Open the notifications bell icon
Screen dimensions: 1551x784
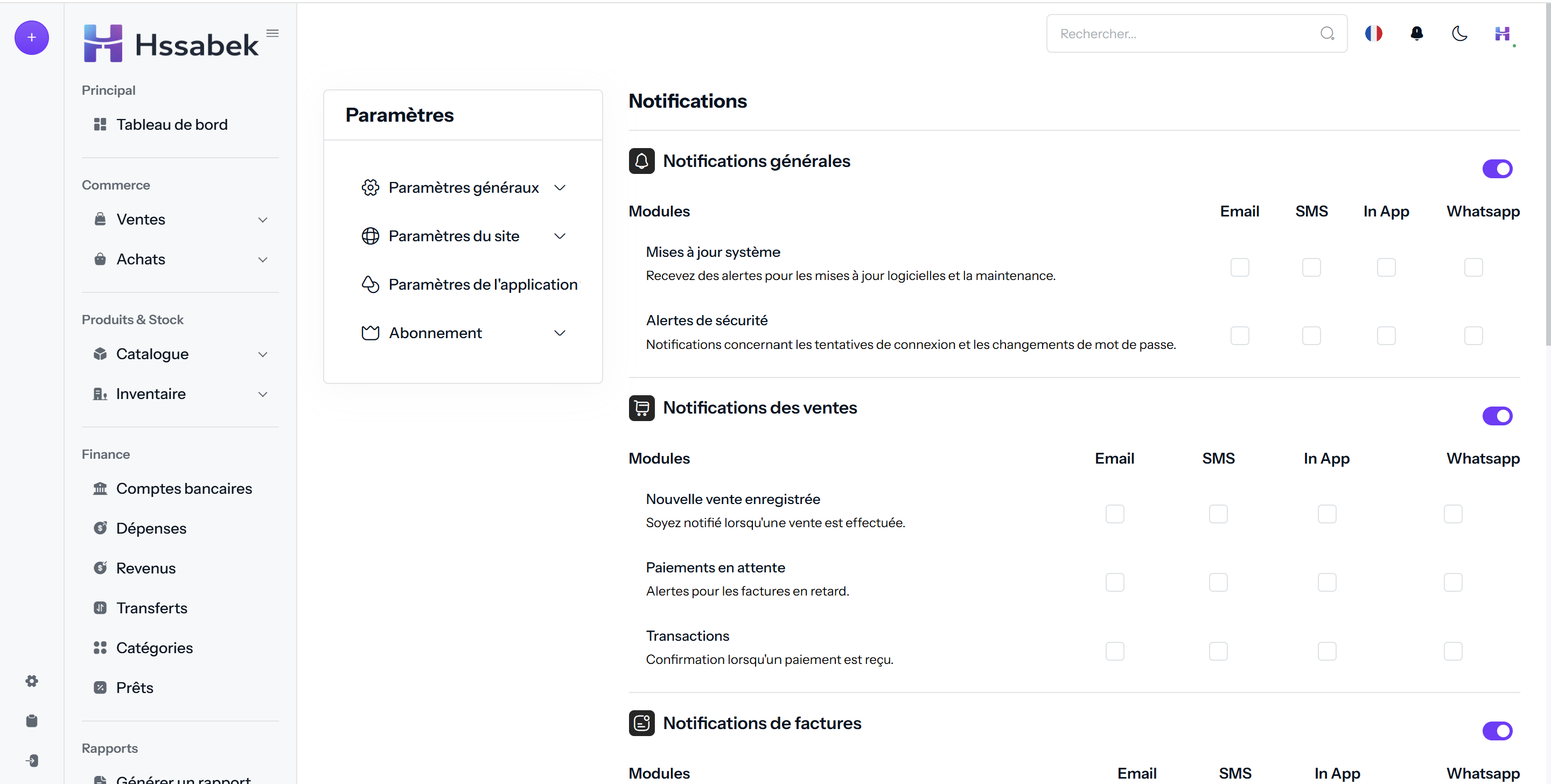tap(1416, 33)
